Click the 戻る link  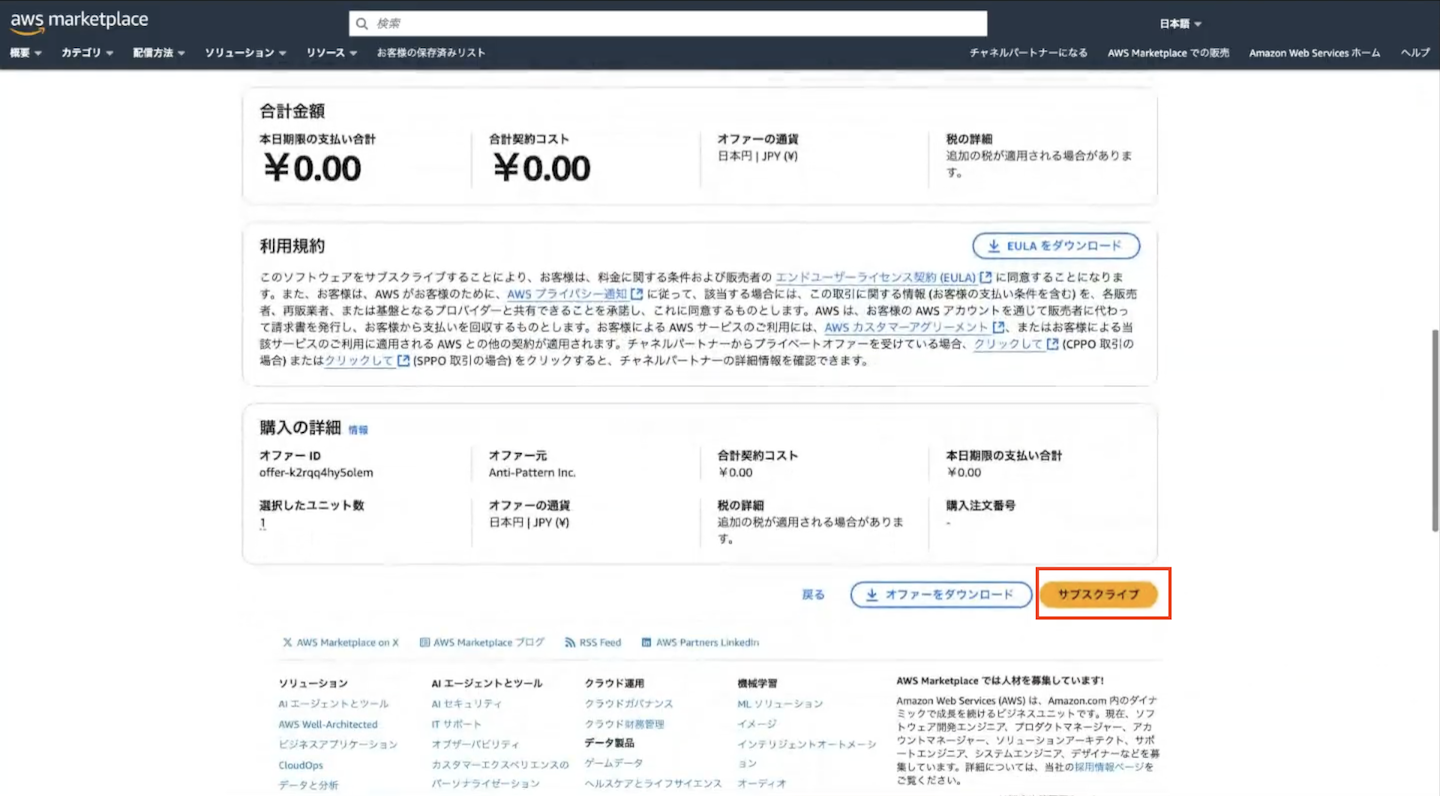[813, 595]
